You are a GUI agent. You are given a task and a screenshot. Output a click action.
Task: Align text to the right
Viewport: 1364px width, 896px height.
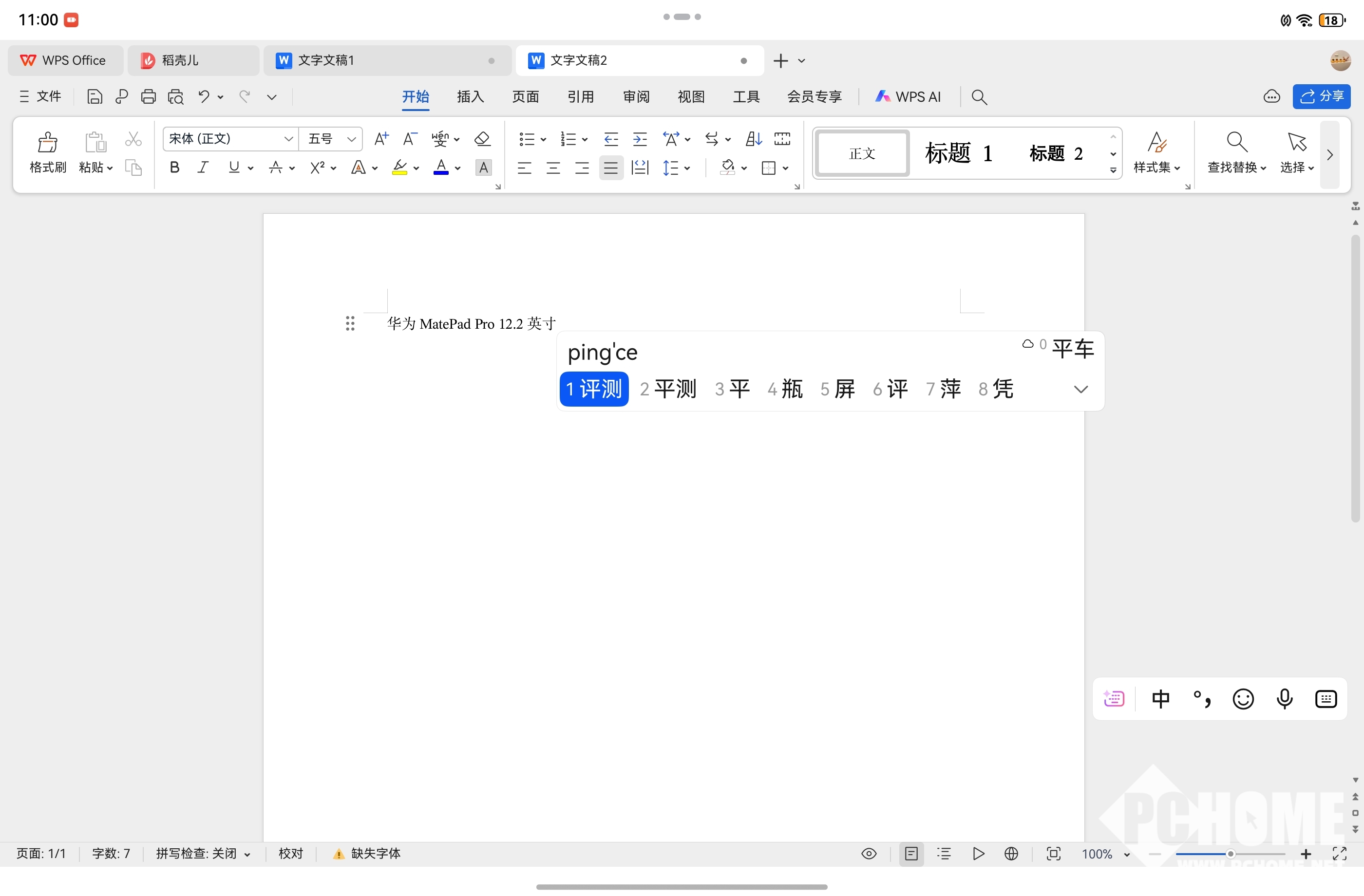click(x=582, y=168)
